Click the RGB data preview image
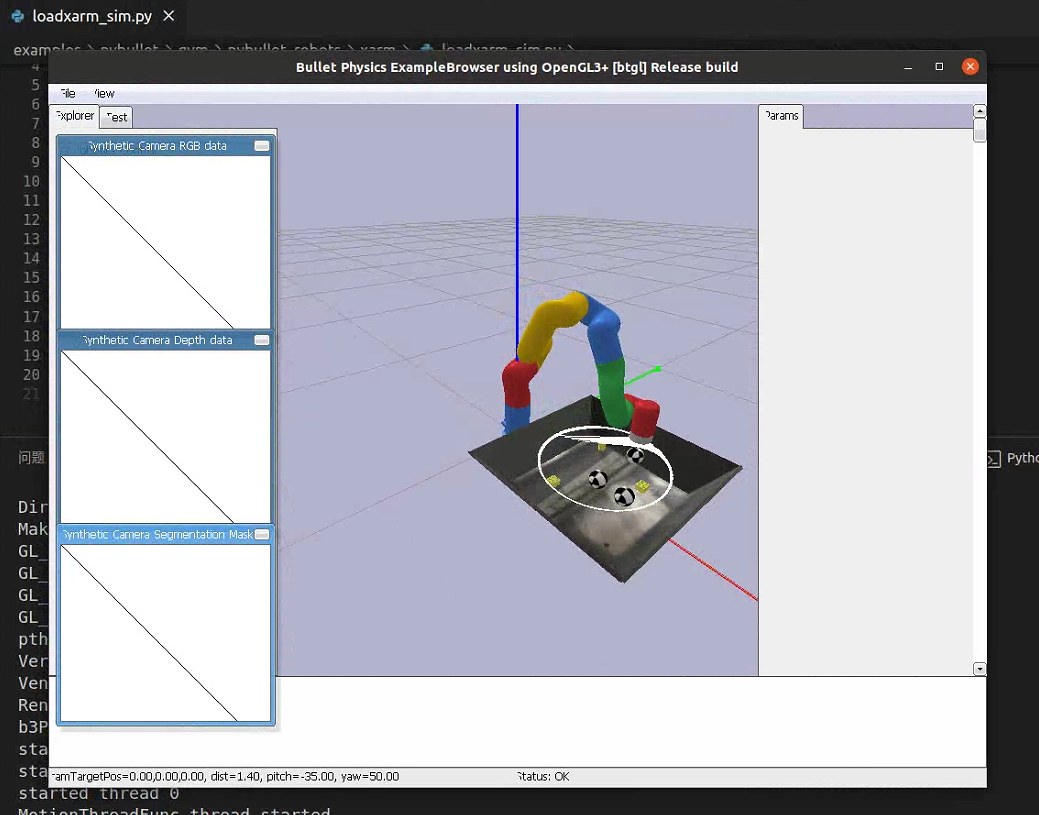Viewport: 1039px width, 815px height. [166, 242]
